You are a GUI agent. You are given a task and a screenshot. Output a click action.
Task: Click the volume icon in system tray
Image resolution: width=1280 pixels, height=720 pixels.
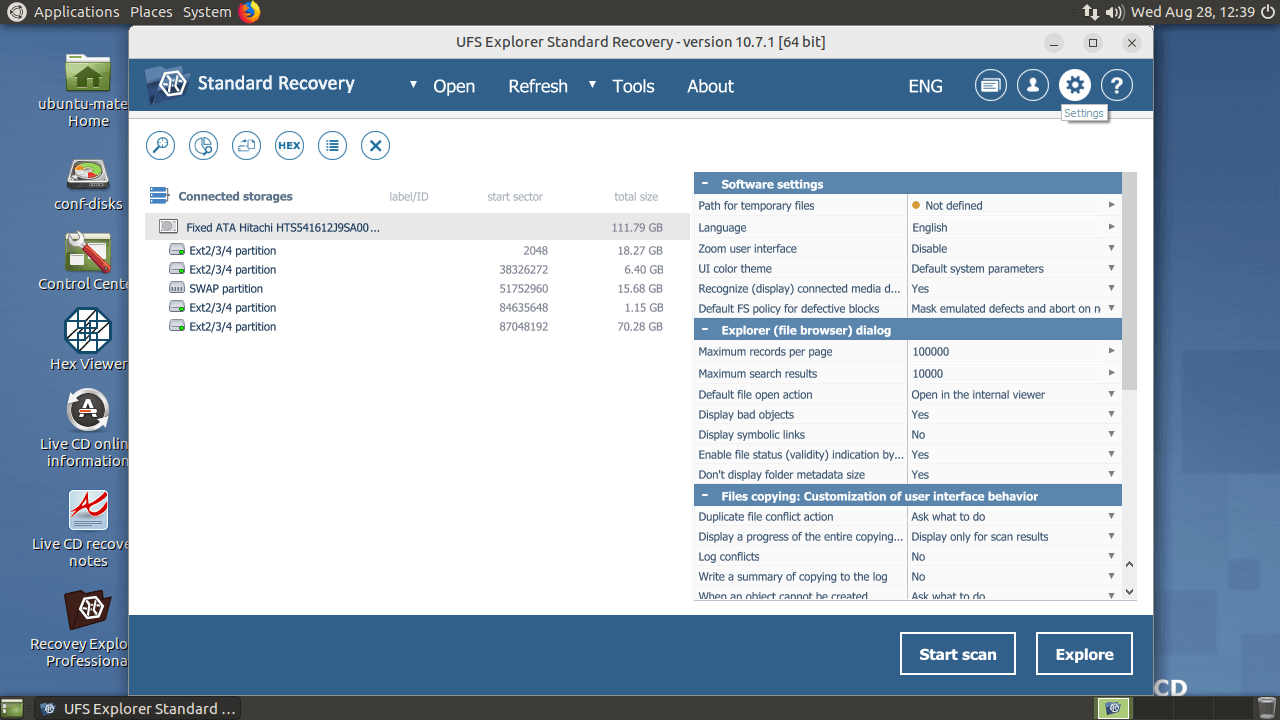1116,12
